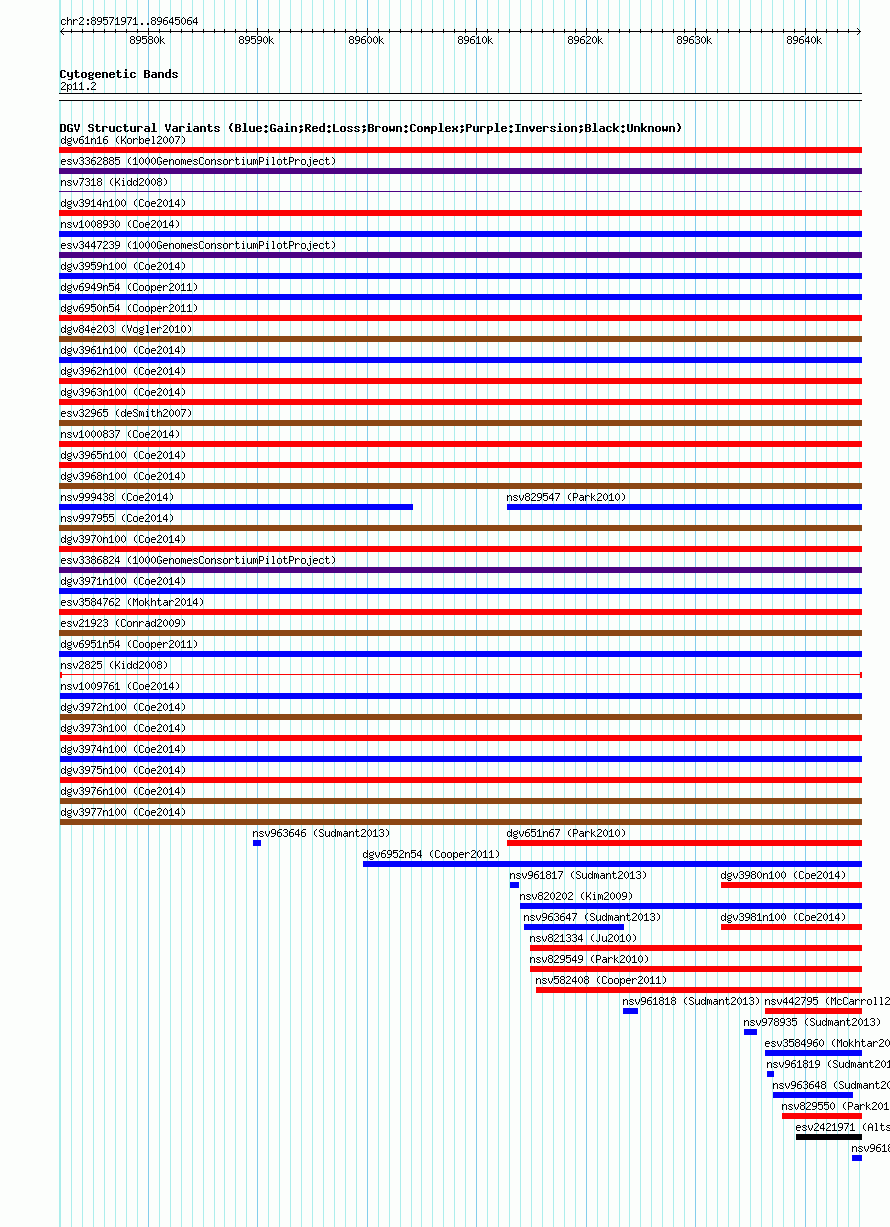Click dgv6950n54 (Cooper2011) label
This screenshot has width=890, height=1227.
pyautogui.click(x=129, y=309)
